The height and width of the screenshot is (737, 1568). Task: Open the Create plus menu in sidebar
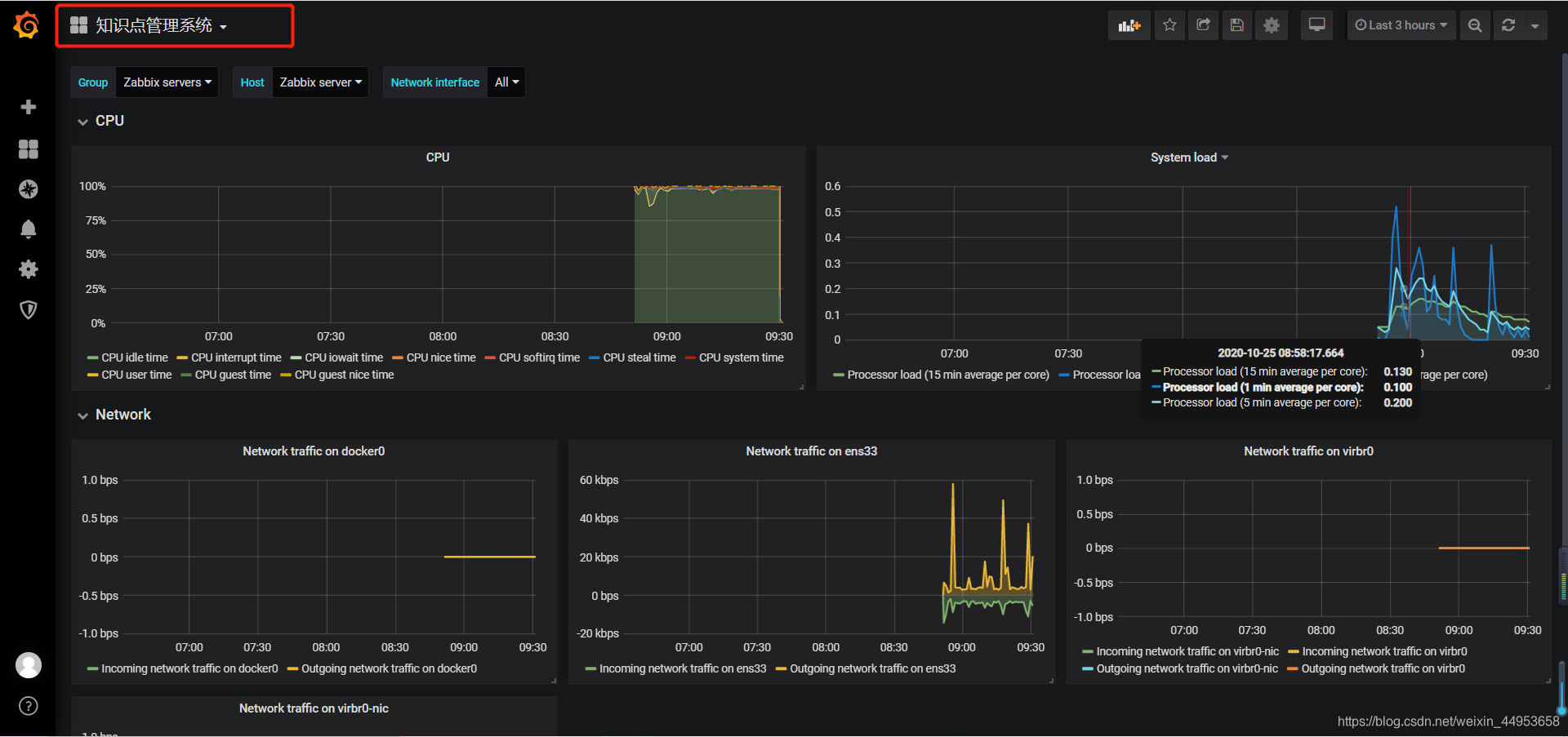click(29, 107)
